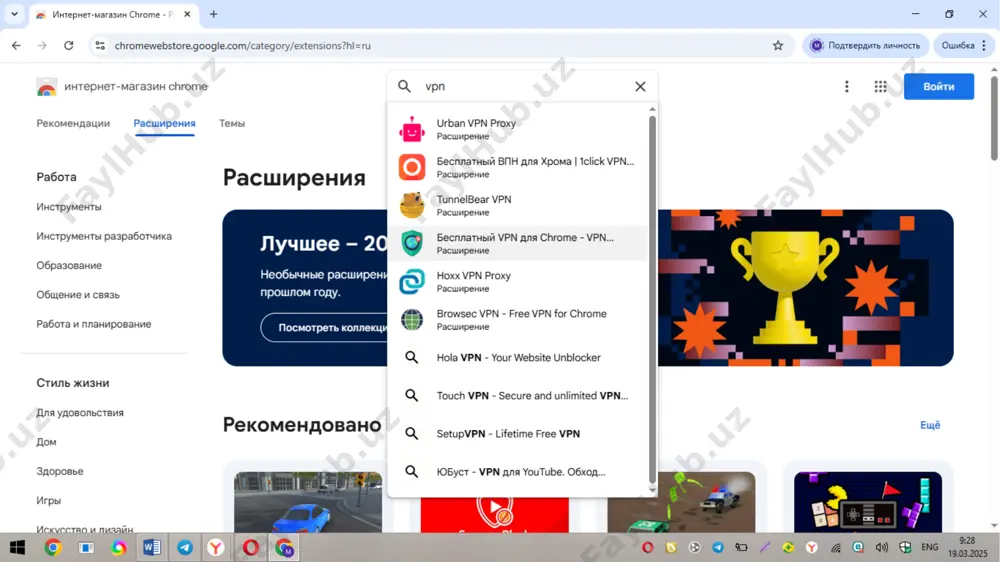
Task: Open Hoxx VPN Proxy suggestion
Action: [518, 281]
